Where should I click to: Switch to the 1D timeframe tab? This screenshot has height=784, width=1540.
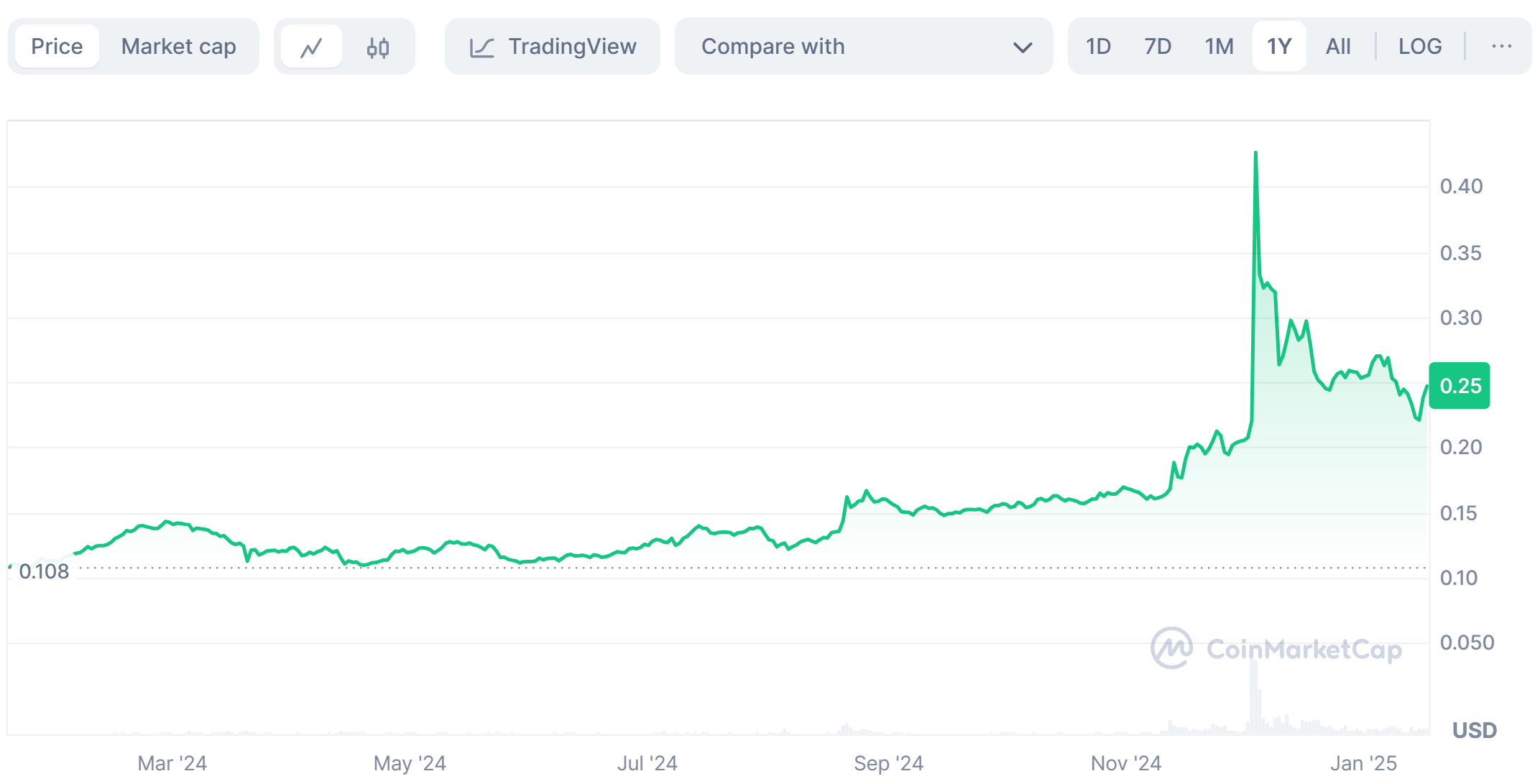click(1099, 46)
